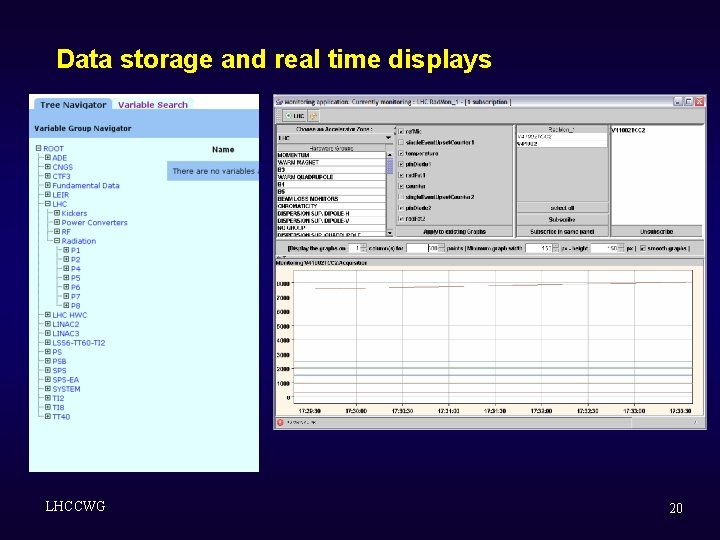Open the Power Converters tree link
The width and height of the screenshot is (720, 540).
[95, 222]
